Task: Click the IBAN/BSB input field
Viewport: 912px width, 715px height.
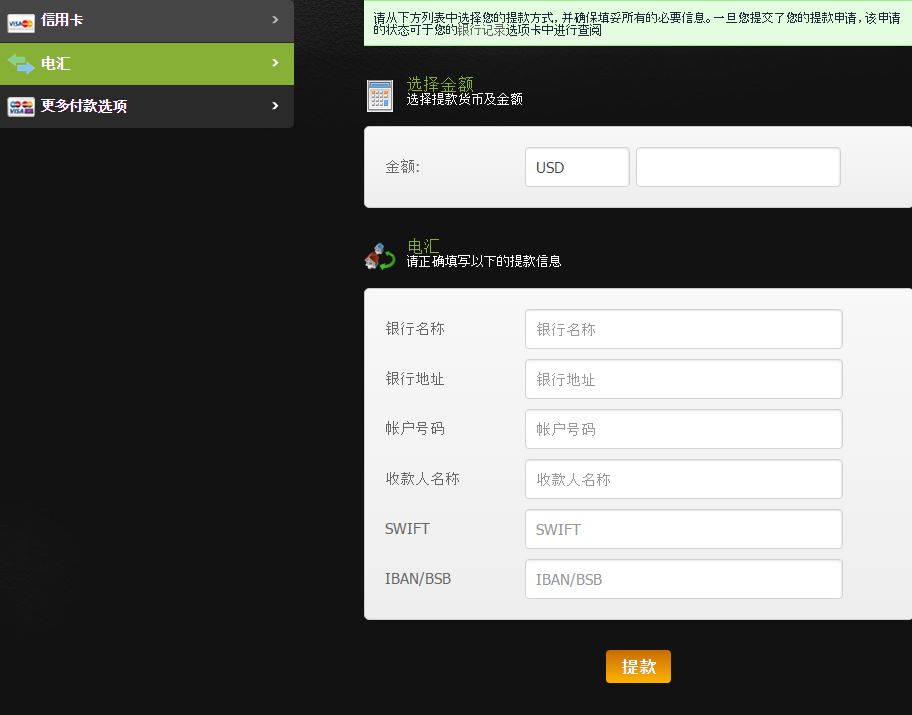Action: point(683,579)
